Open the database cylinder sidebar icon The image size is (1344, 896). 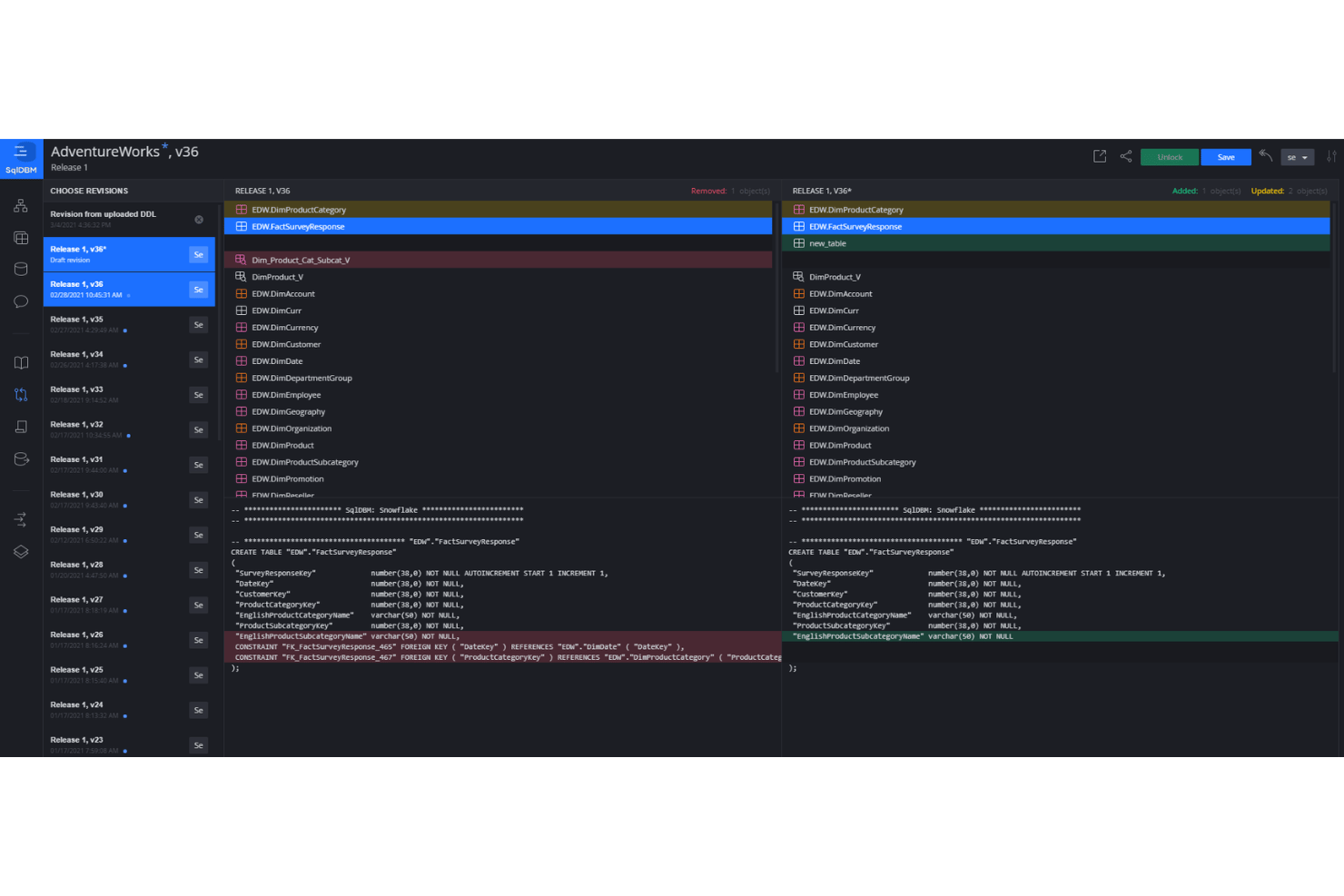click(x=21, y=269)
